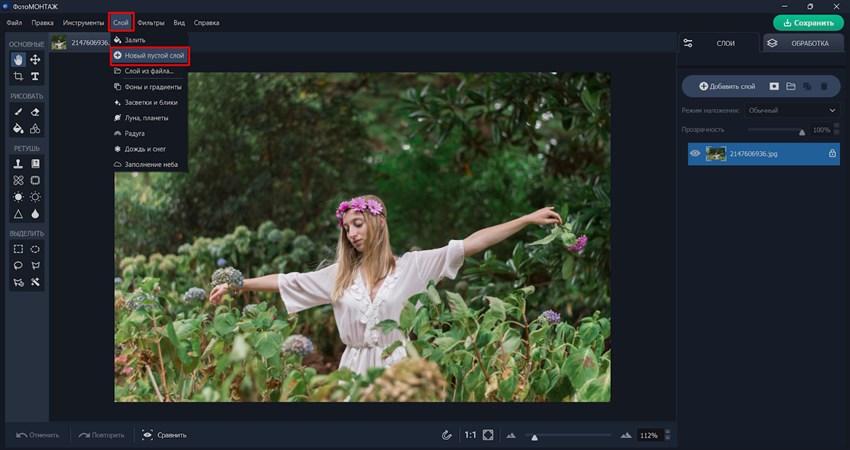Open the 'Фильтры' menu
This screenshot has height=450, width=850.
point(151,22)
